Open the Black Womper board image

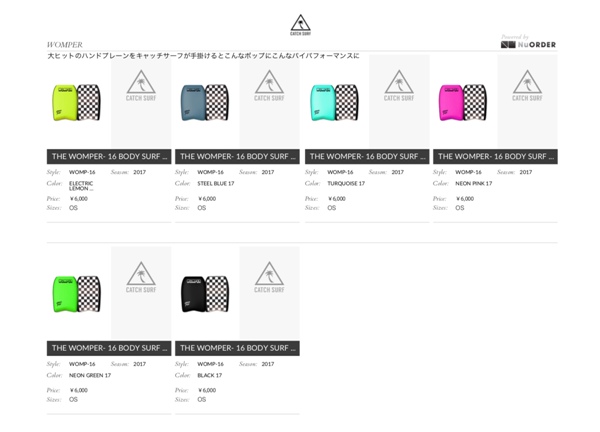(x=205, y=294)
